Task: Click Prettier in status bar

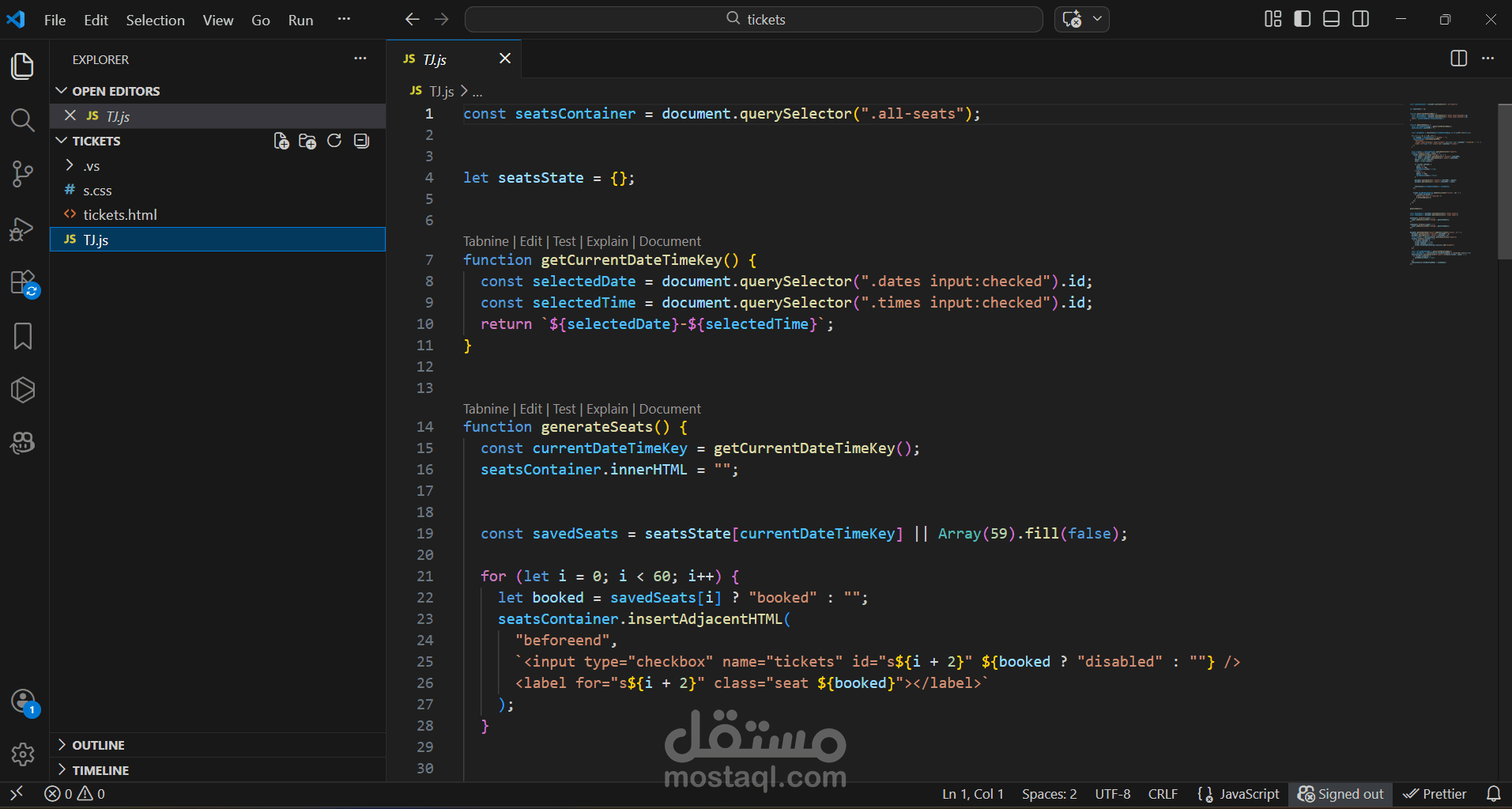Action: [1435, 794]
